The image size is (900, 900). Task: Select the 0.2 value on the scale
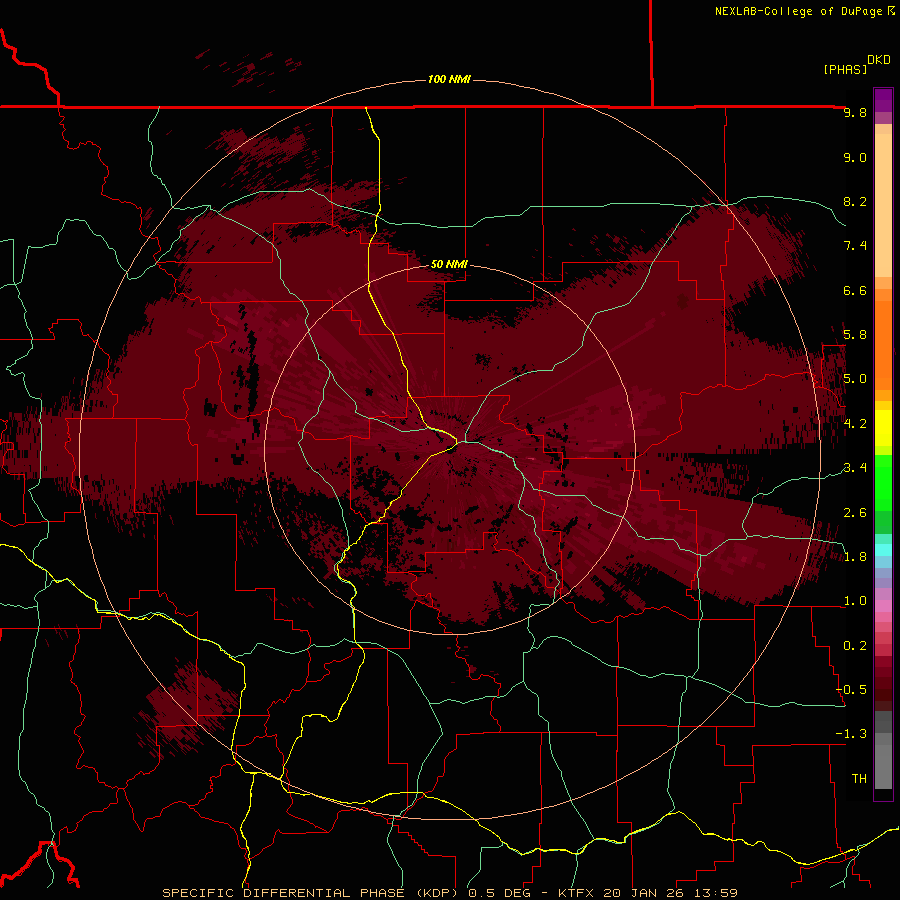(x=855, y=646)
